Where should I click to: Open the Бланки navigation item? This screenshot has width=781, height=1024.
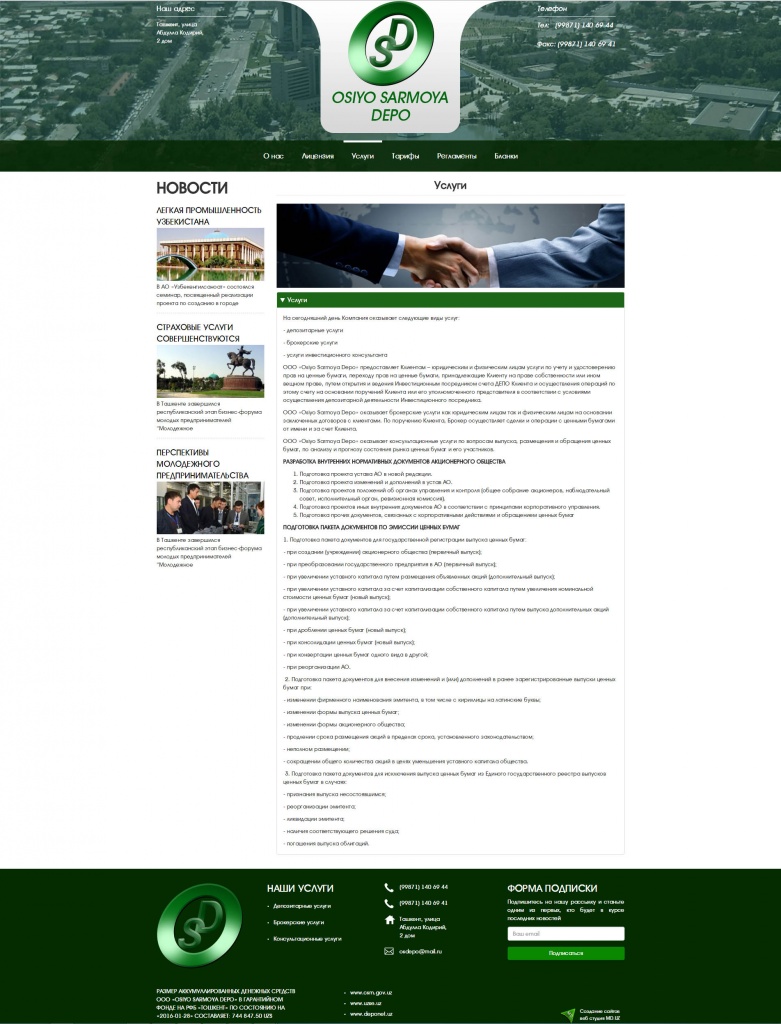pyautogui.click(x=506, y=156)
